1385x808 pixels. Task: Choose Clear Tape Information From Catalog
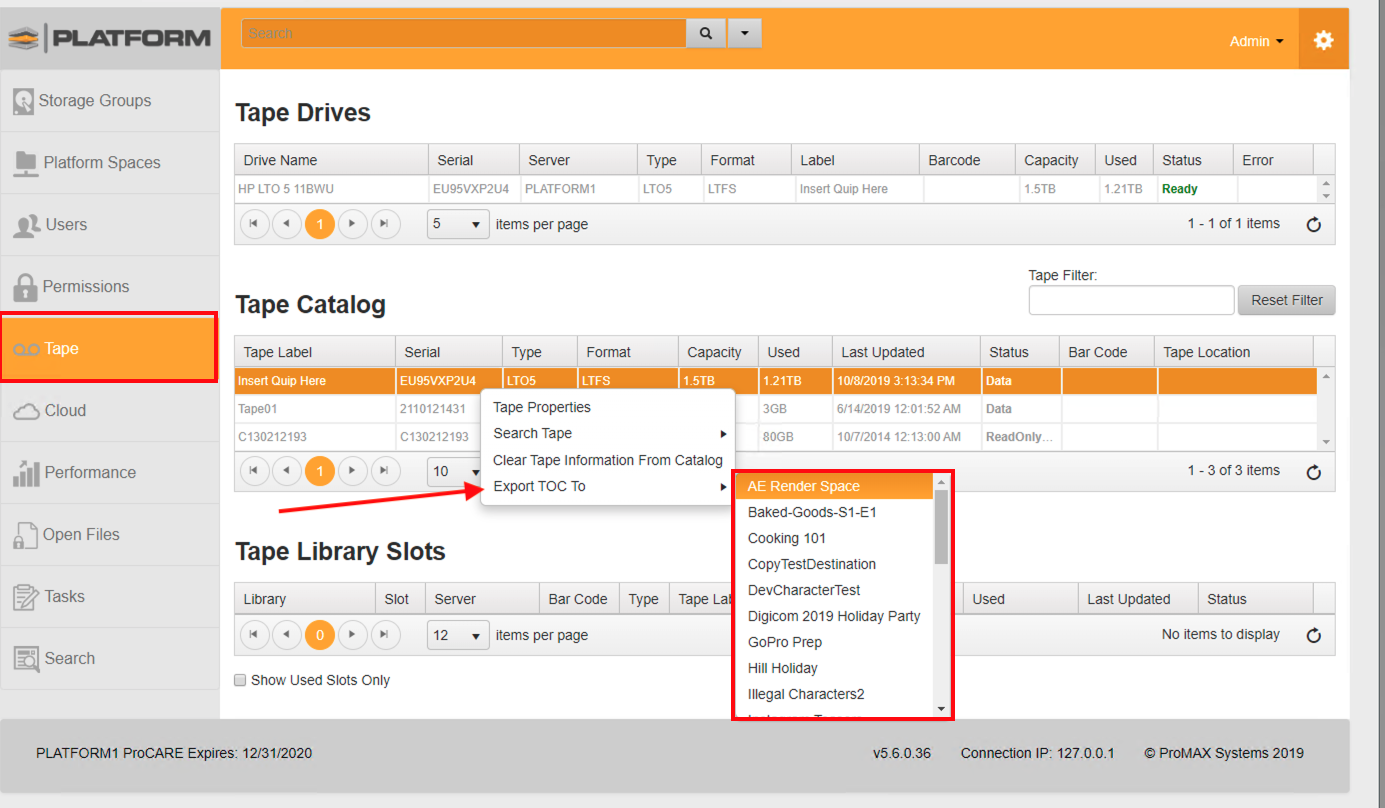pos(607,460)
